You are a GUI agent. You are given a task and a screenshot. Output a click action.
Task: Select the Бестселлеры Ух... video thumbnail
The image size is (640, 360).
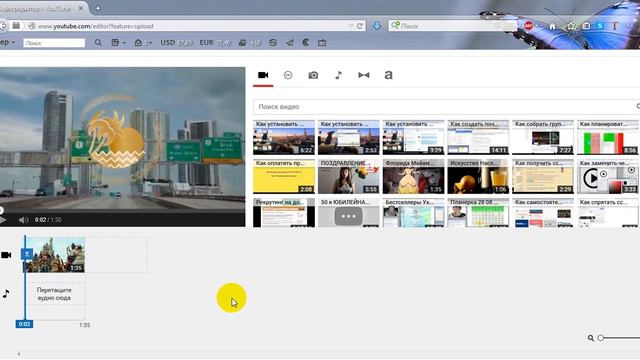(x=413, y=213)
